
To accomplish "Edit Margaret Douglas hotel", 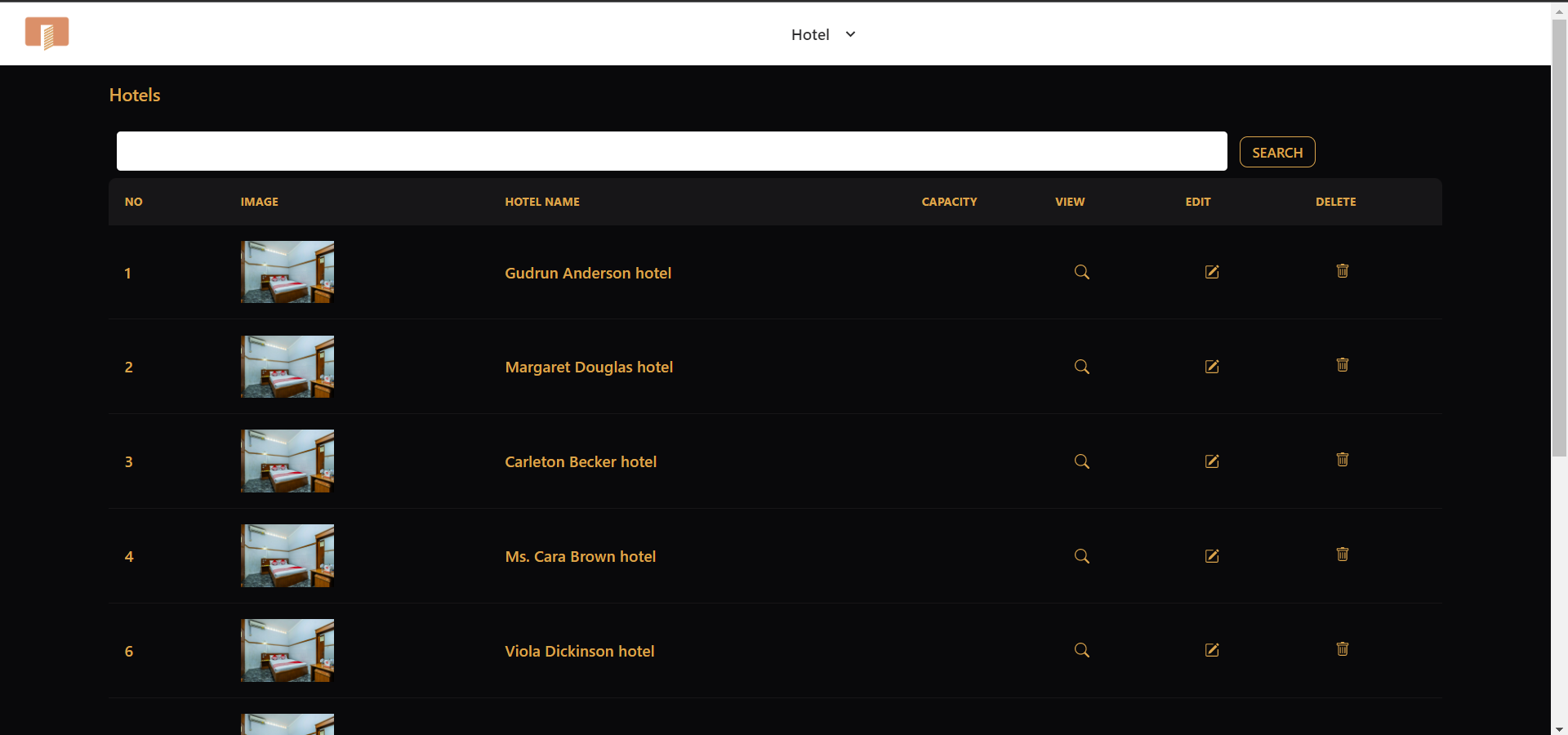I will click(1212, 367).
